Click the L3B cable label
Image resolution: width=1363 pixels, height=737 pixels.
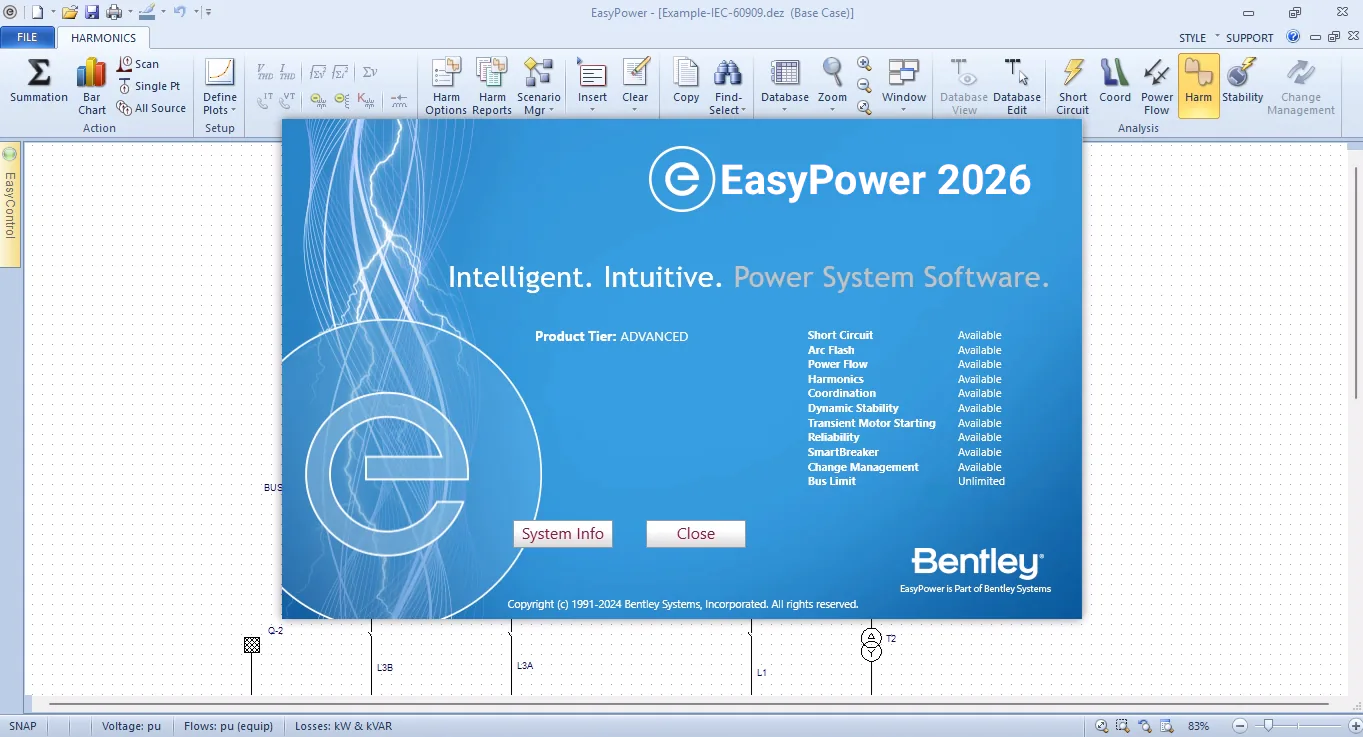(385, 667)
